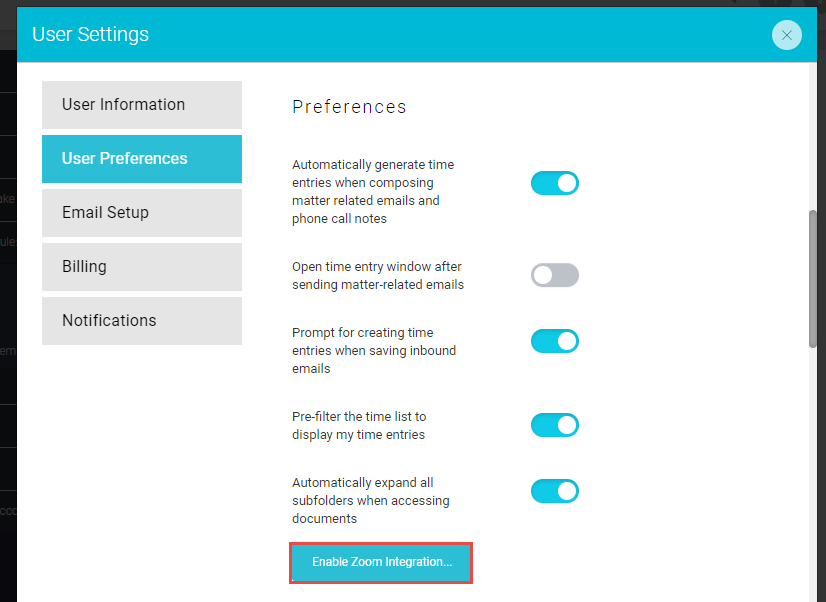Click 'Prompt for creating time entries' label
Screen dimensions: 826x602
[374, 350]
